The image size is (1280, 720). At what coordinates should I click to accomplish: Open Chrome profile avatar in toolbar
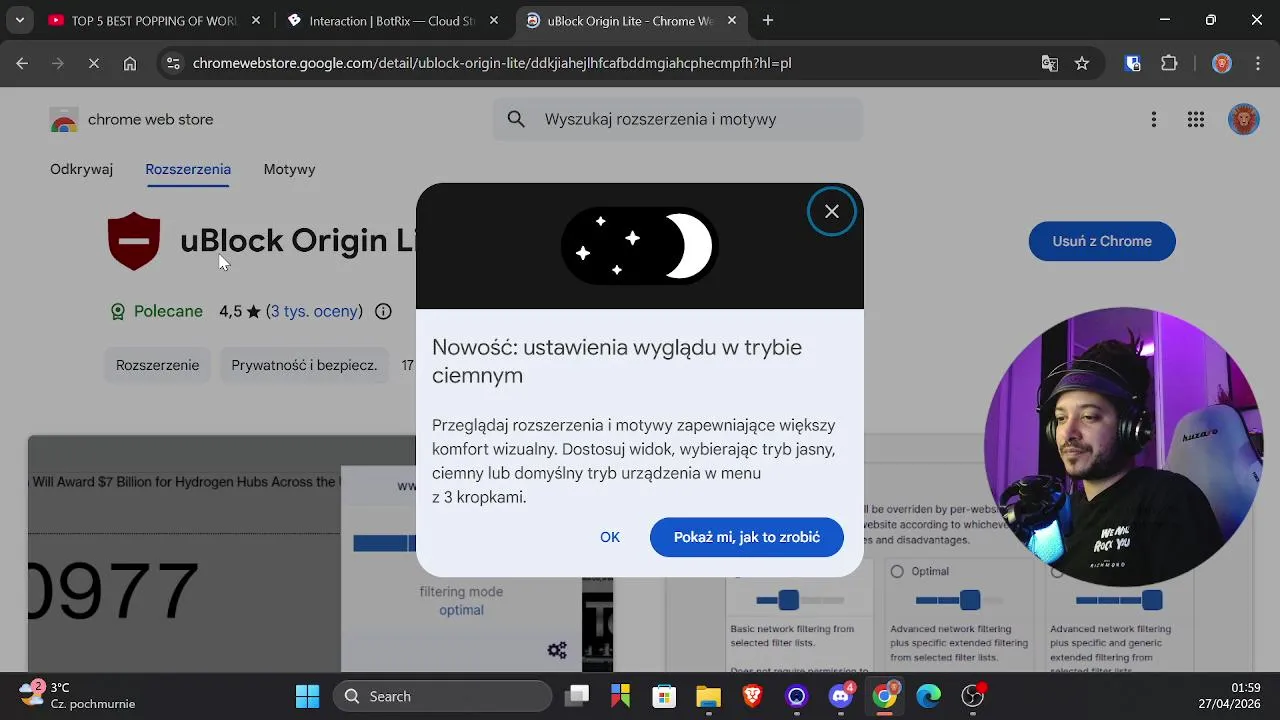1222,63
